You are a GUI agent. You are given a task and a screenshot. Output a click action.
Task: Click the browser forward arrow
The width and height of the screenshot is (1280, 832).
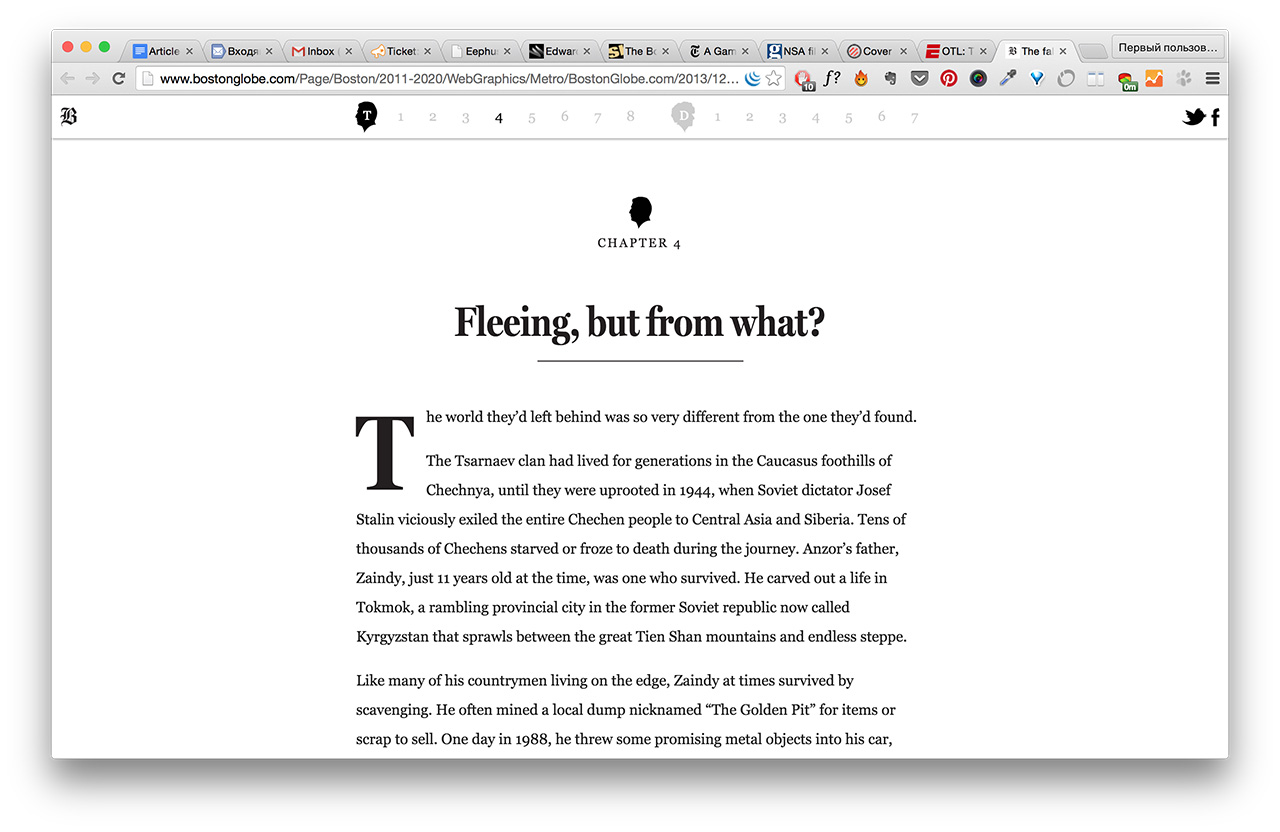tap(93, 78)
